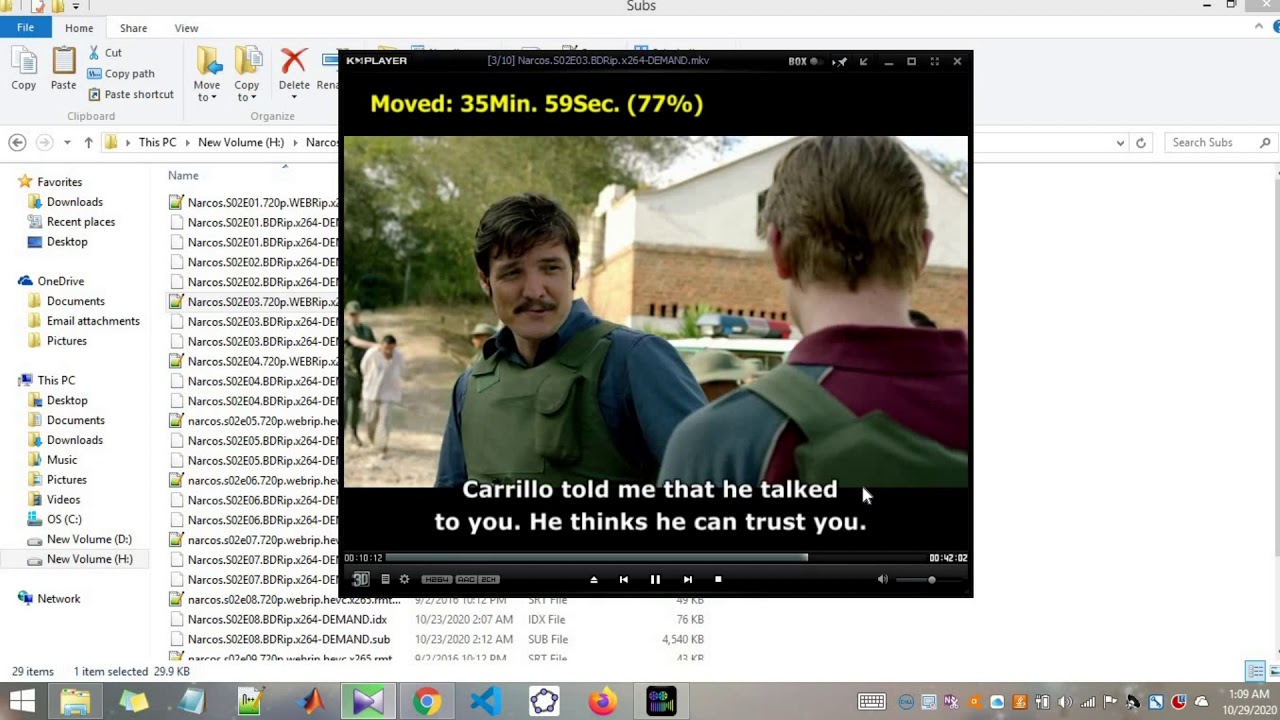Click This PC in the address bar

coord(157,143)
